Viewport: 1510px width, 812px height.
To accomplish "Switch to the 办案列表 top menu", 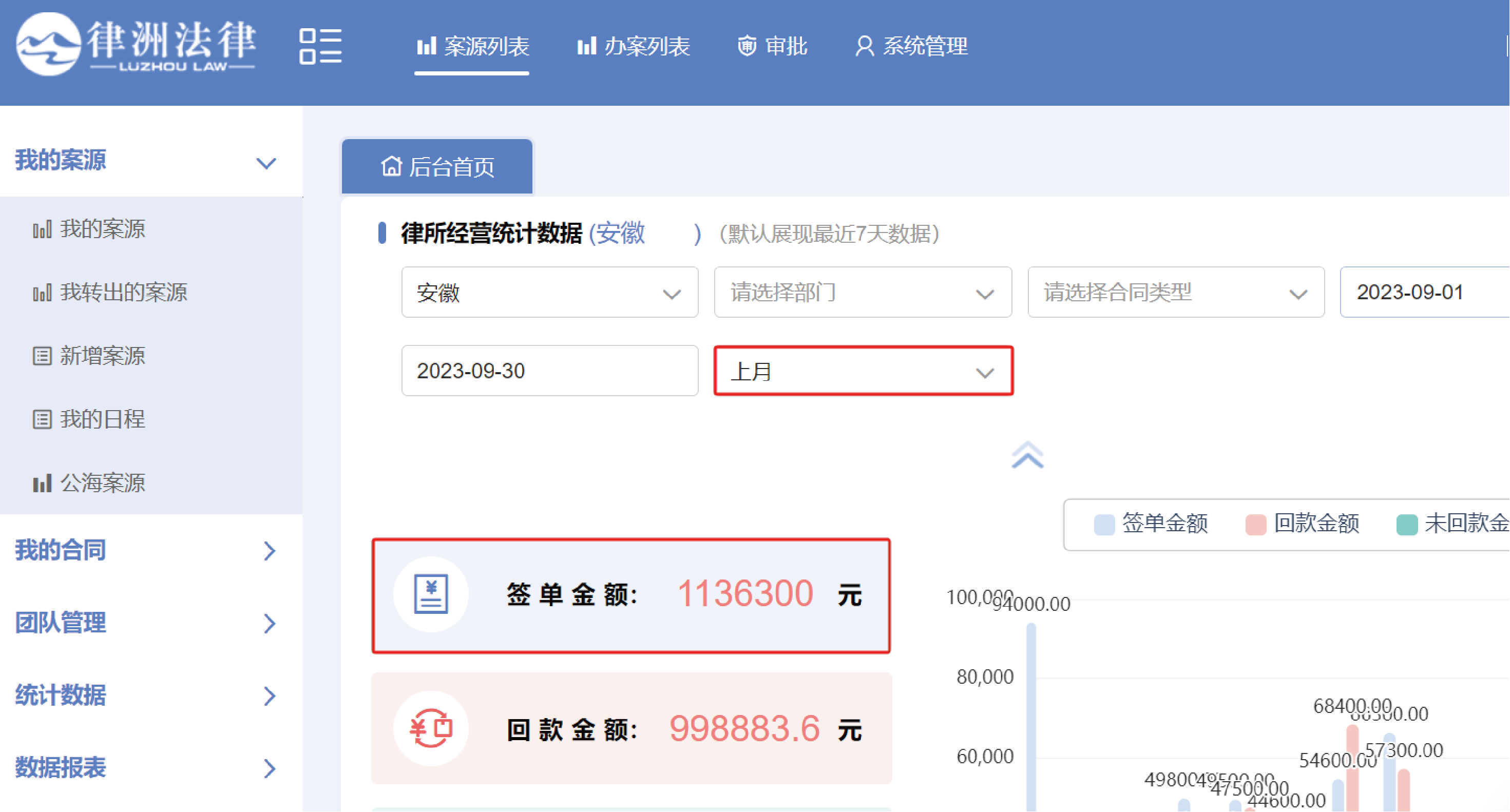I will (x=634, y=46).
